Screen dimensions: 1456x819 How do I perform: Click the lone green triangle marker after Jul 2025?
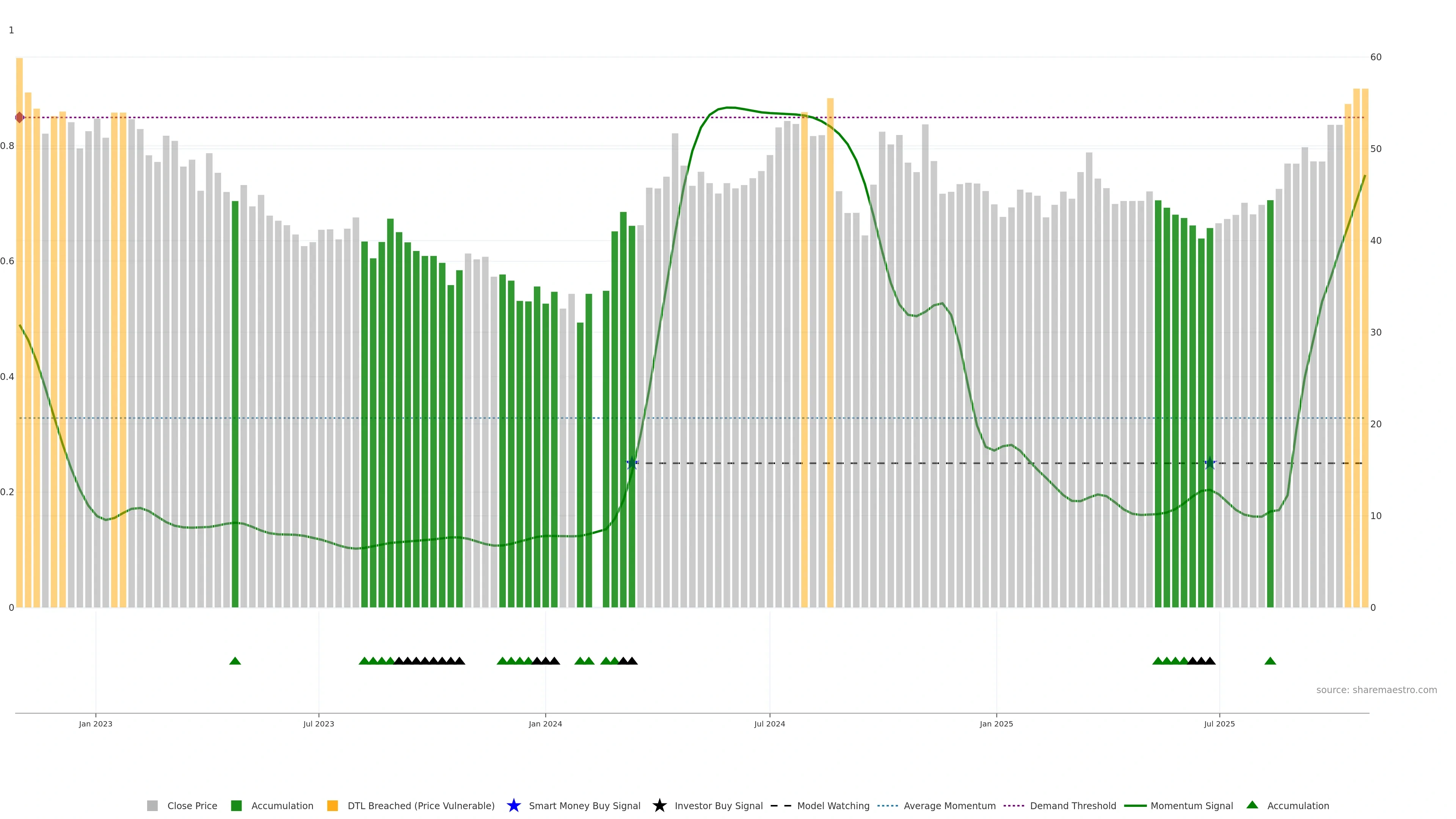tap(1270, 661)
